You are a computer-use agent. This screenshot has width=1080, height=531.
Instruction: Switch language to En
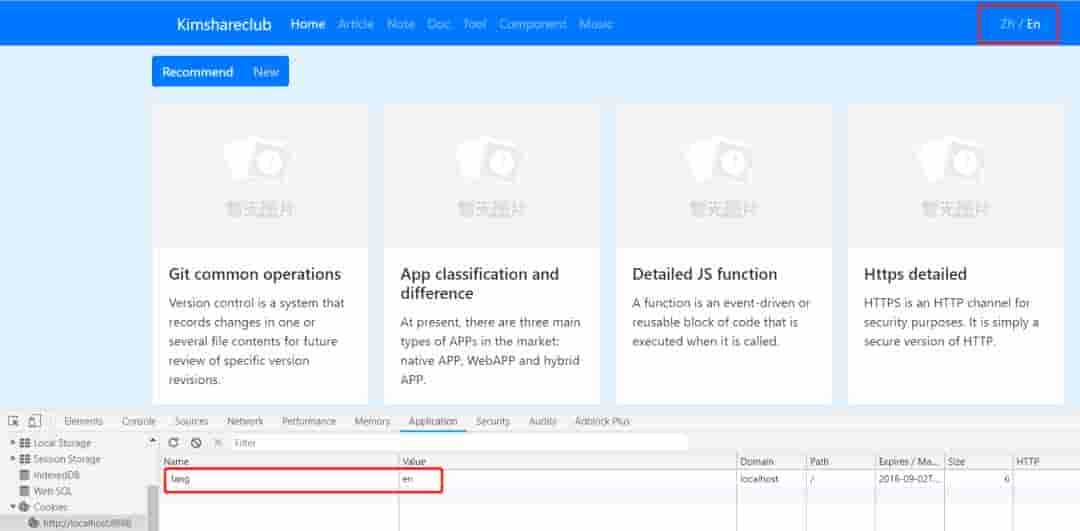pos(1033,24)
